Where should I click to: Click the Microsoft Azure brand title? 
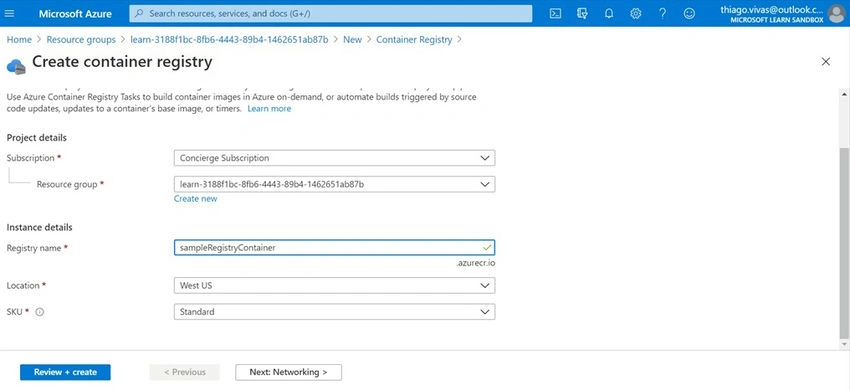click(75, 14)
